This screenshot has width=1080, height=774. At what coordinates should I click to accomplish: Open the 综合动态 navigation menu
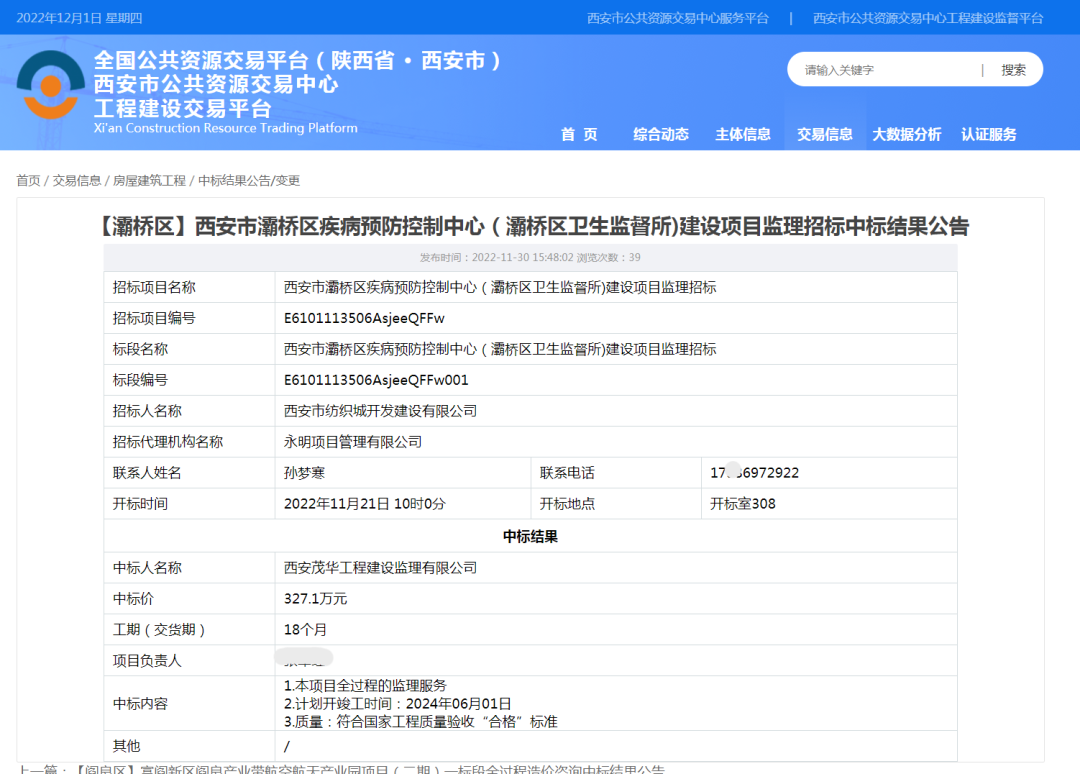pos(661,134)
